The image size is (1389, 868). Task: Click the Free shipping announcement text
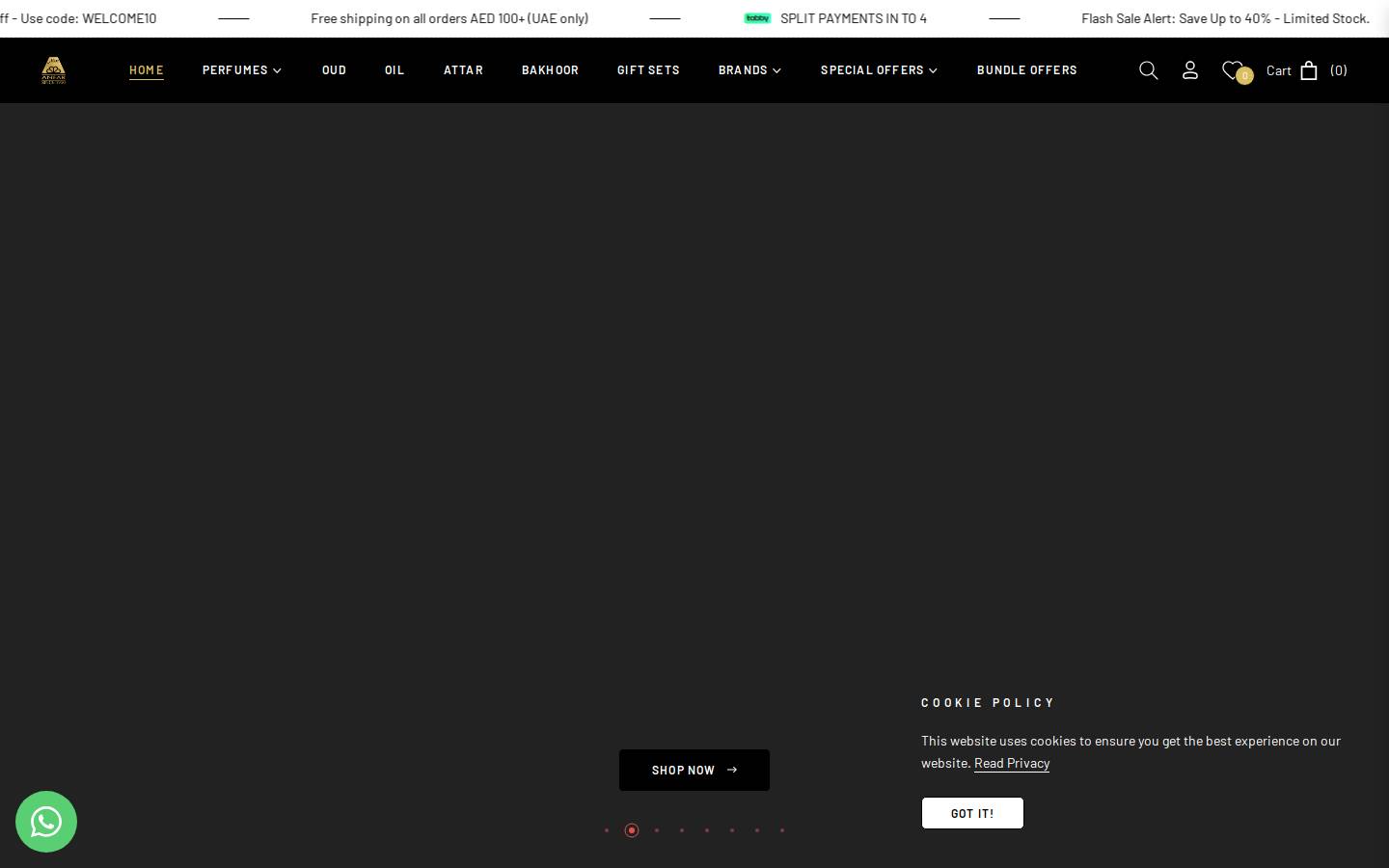[x=449, y=18]
